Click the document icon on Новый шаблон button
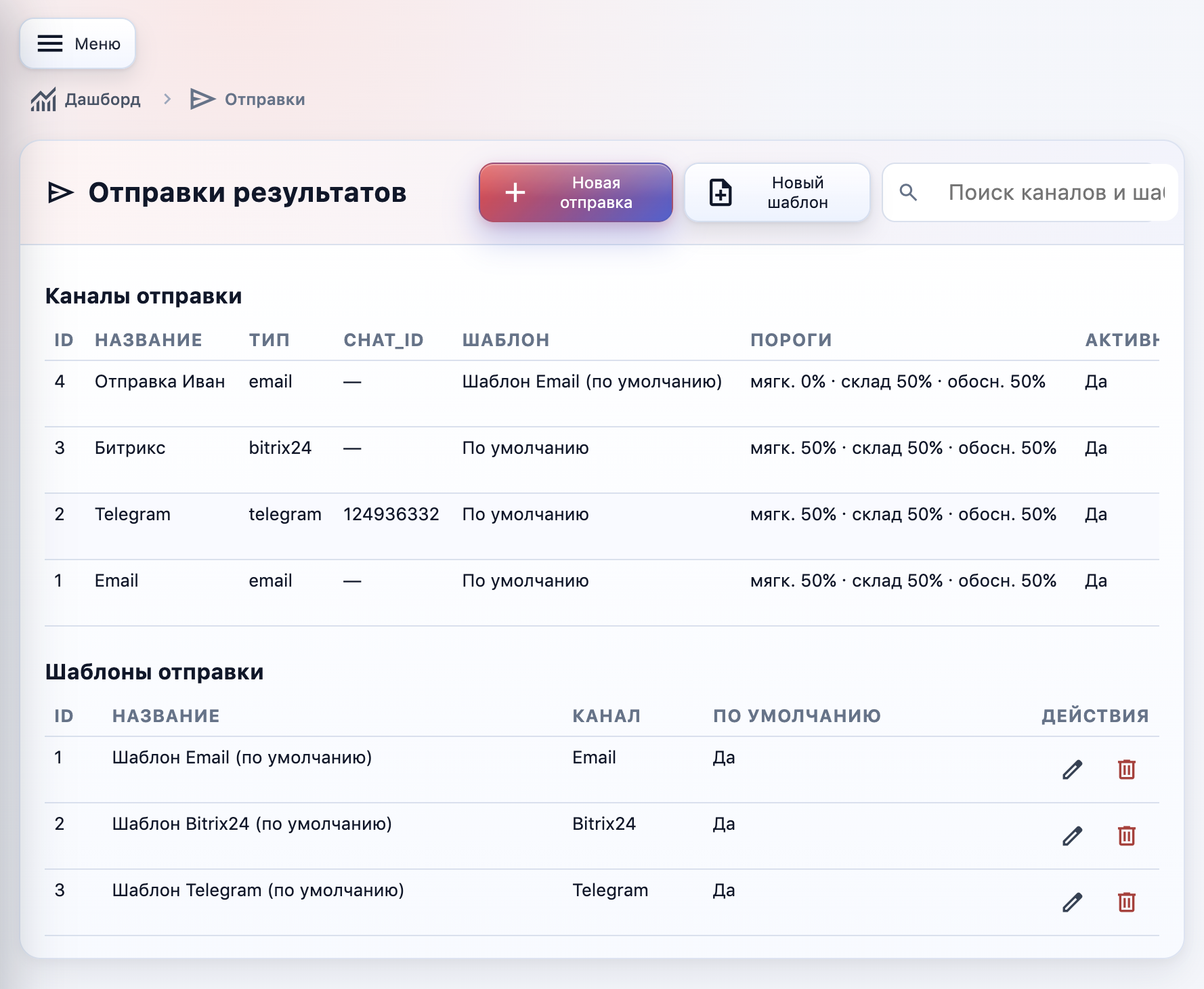 click(720, 192)
